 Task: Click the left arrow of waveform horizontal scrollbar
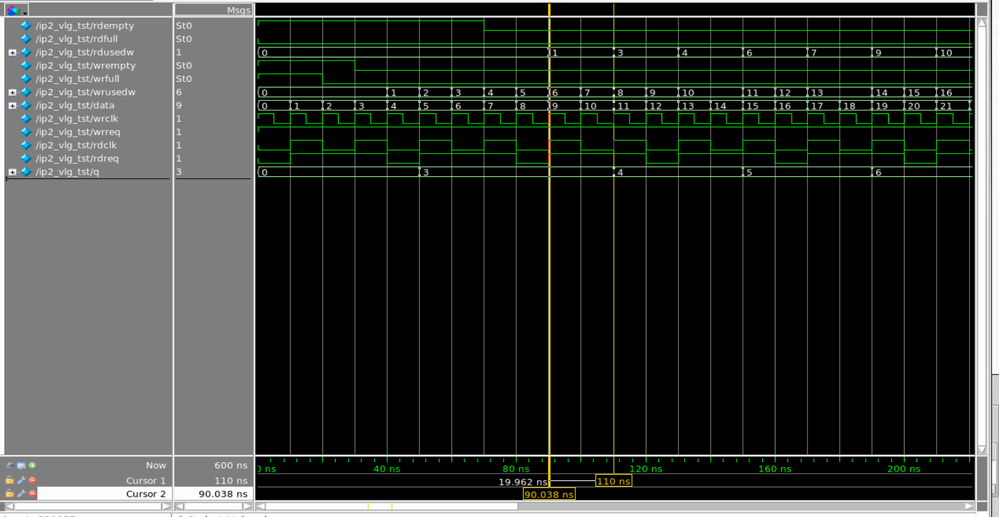tap(260, 506)
